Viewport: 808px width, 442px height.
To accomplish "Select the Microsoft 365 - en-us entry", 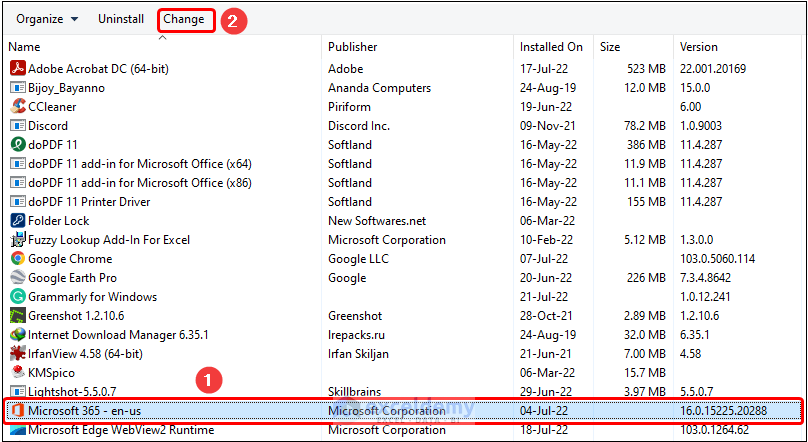I will [x=85, y=411].
